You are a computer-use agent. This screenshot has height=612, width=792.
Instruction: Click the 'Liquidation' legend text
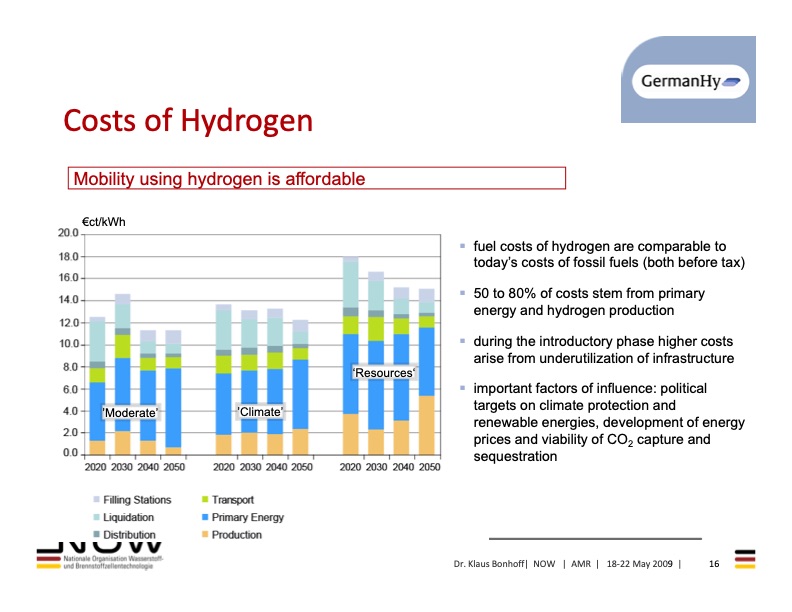128,517
